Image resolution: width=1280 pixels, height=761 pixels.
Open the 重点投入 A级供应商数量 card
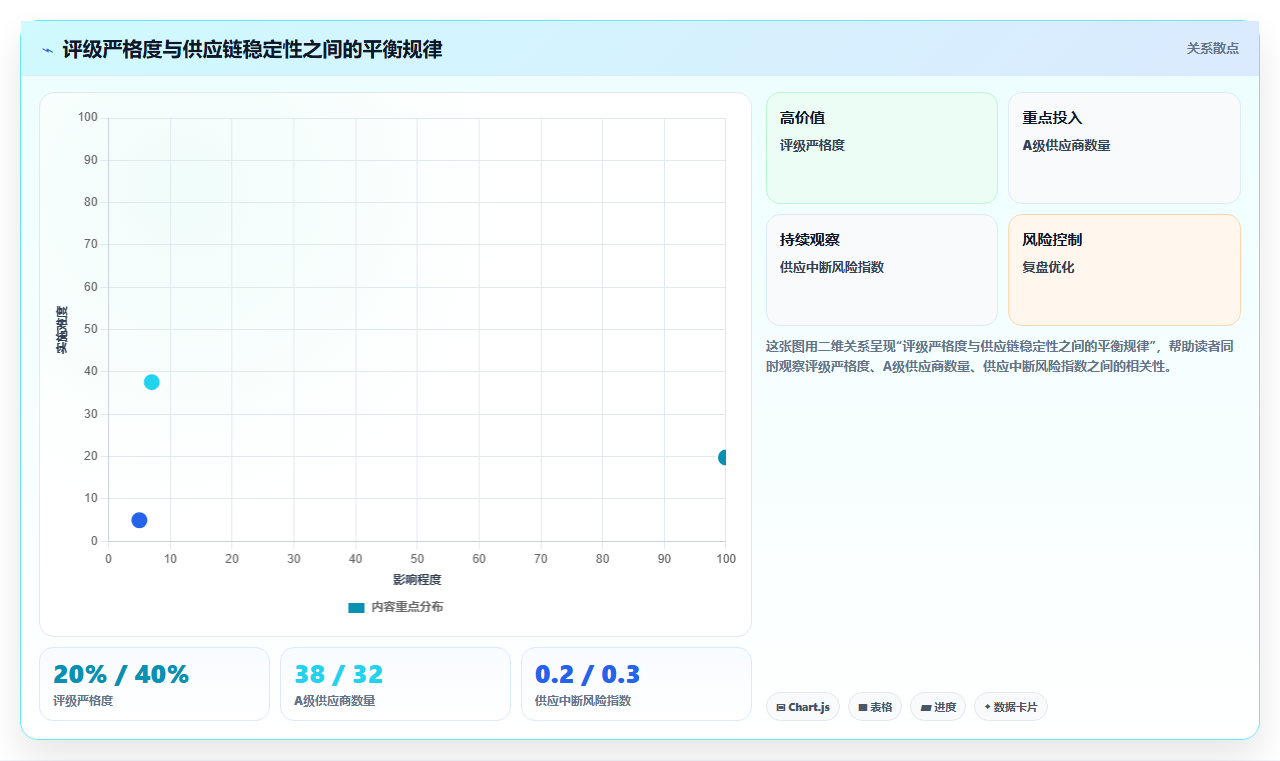(1124, 148)
